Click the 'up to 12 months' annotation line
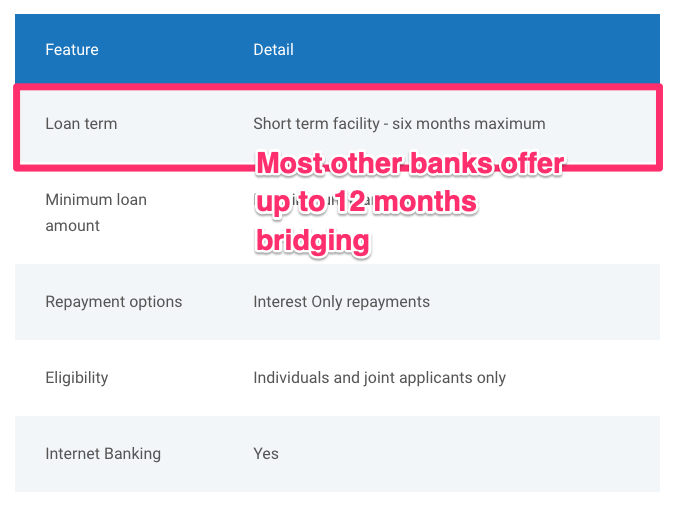Viewport: 679px width, 521px height. (x=366, y=203)
